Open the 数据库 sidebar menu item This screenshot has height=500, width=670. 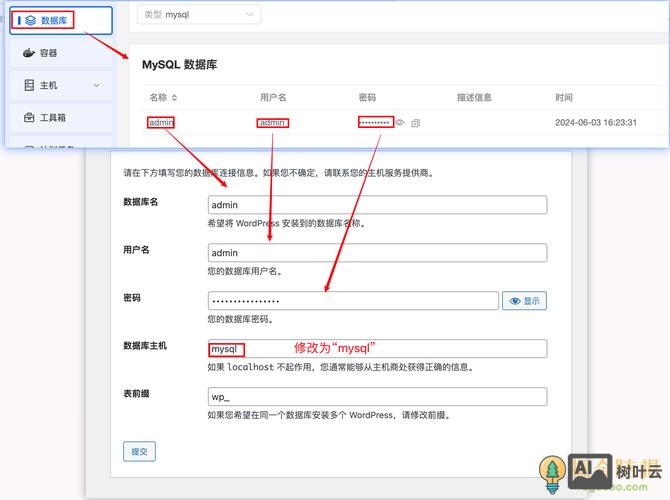(61, 20)
